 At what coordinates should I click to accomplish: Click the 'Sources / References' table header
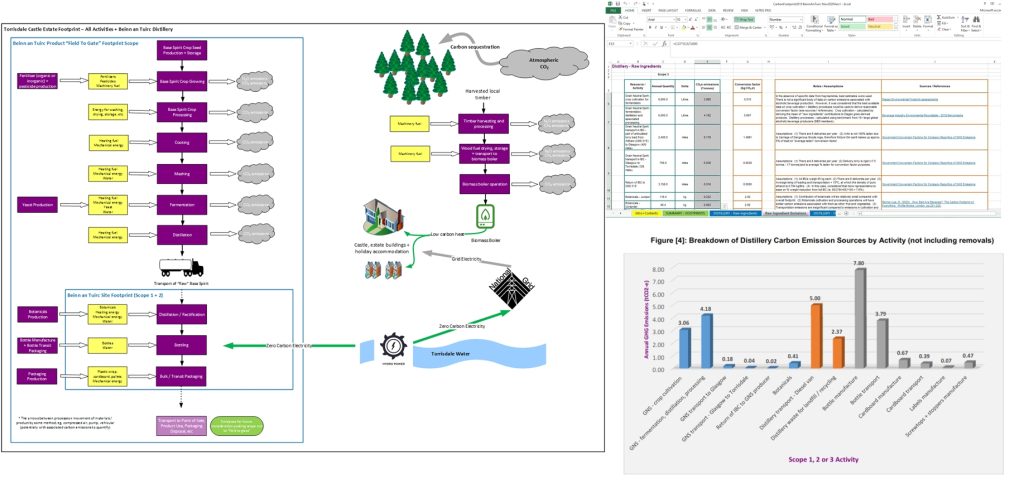pos(934,86)
